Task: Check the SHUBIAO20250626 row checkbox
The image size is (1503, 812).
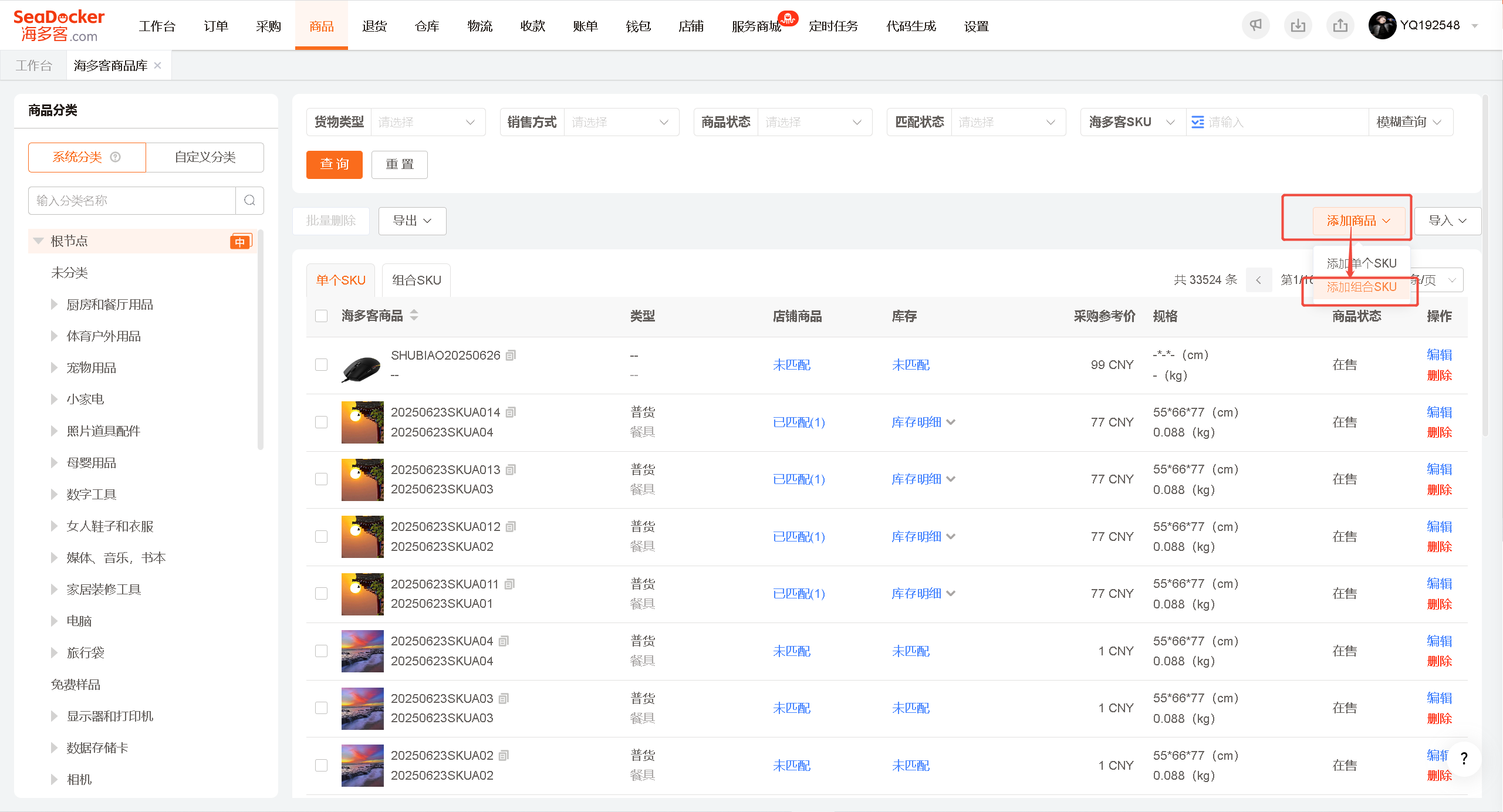Action: [321, 365]
